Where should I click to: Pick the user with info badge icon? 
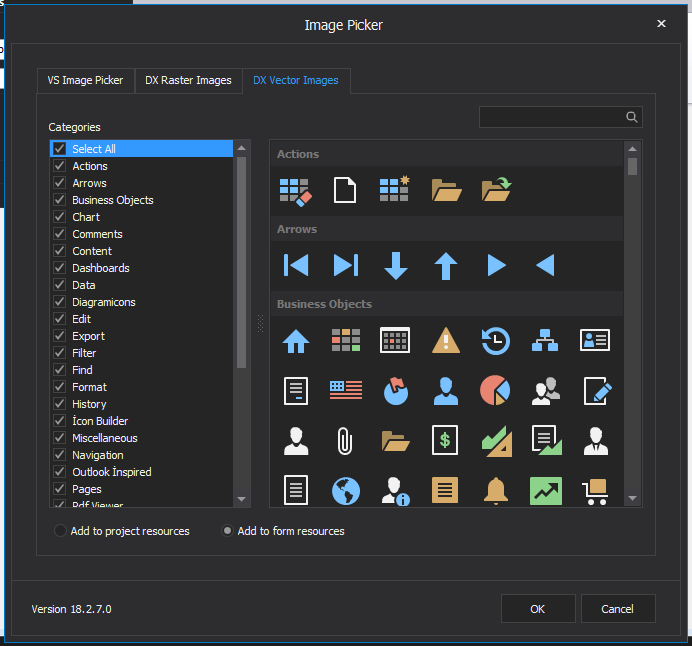click(x=395, y=491)
